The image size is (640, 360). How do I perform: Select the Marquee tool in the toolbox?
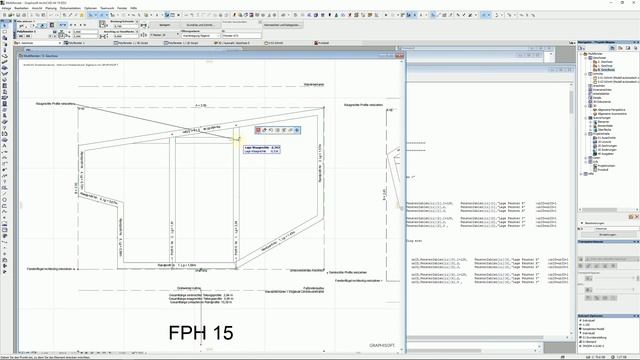[x=4, y=32]
